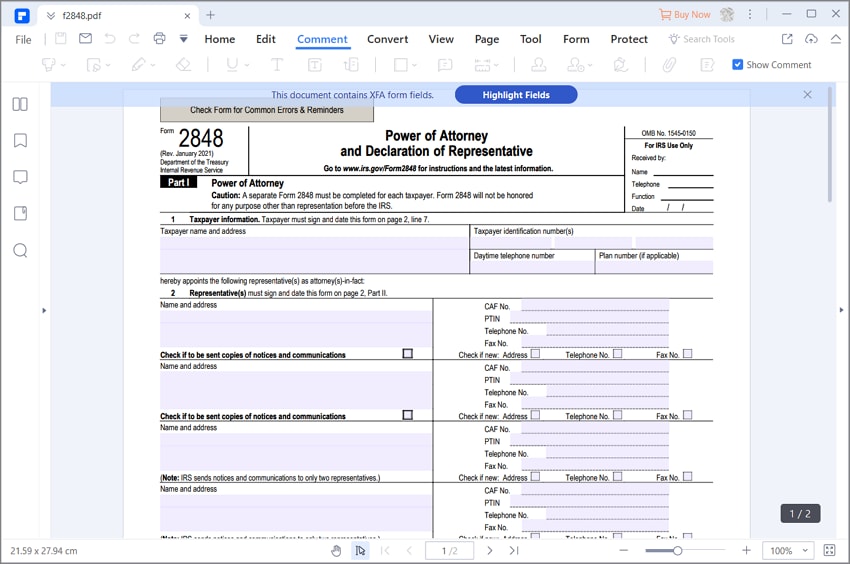Expand Underline style dropdown
The width and height of the screenshot is (850, 564).
(x=247, y=66)
